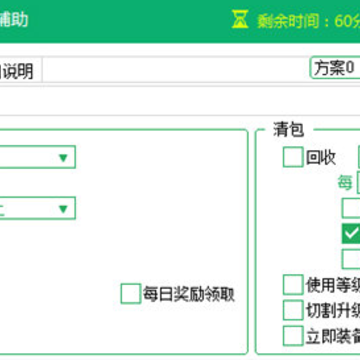Enable the 切割升级 checkbox
360x360 pixels.
pyautogui.click(x=293, y=310)
